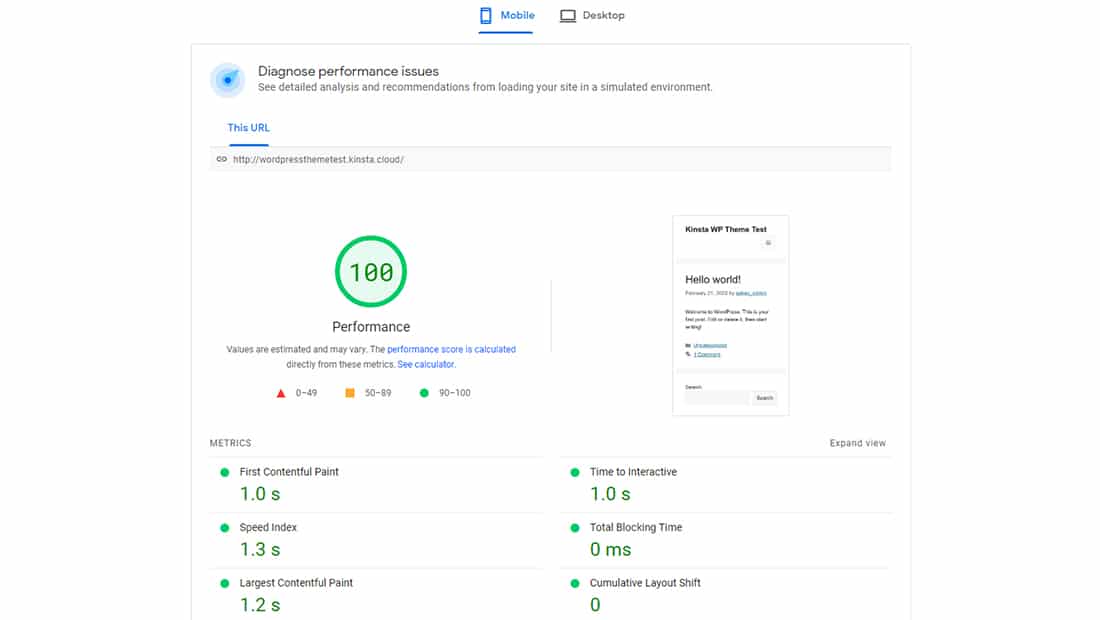Click the mobile phone icon on the Mobile tab
Viewport: 1100px width, 620px height.
(484, 15)
